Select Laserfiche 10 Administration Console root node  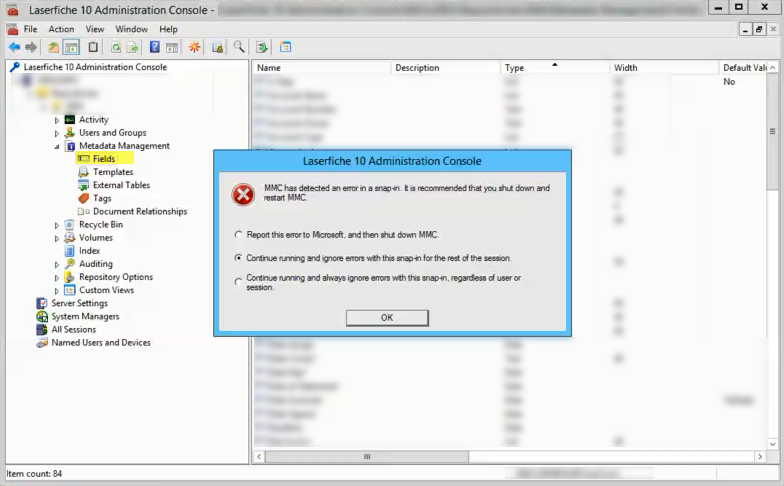click(x=95, y=67)
